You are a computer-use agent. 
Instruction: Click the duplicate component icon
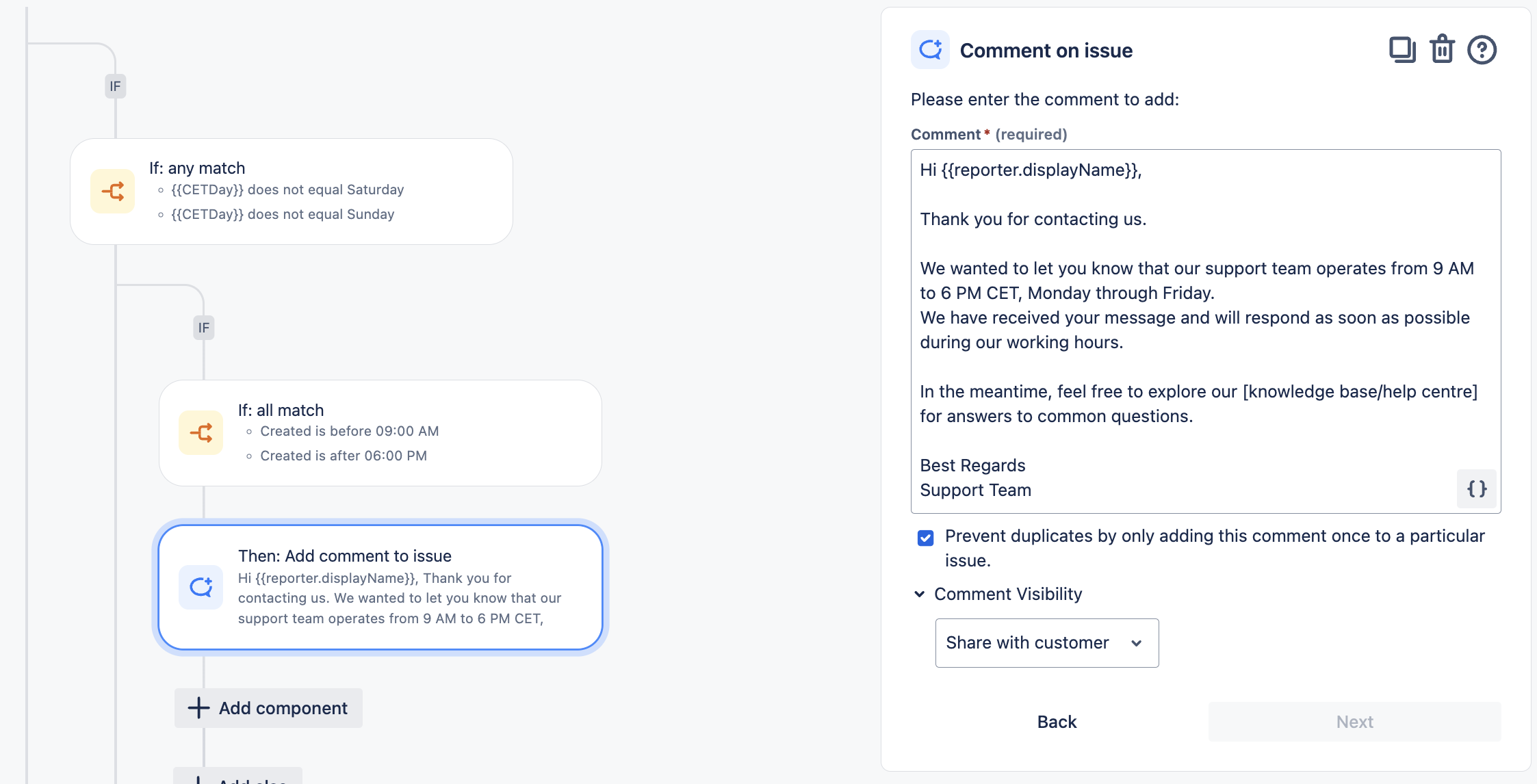(1402, 50)
